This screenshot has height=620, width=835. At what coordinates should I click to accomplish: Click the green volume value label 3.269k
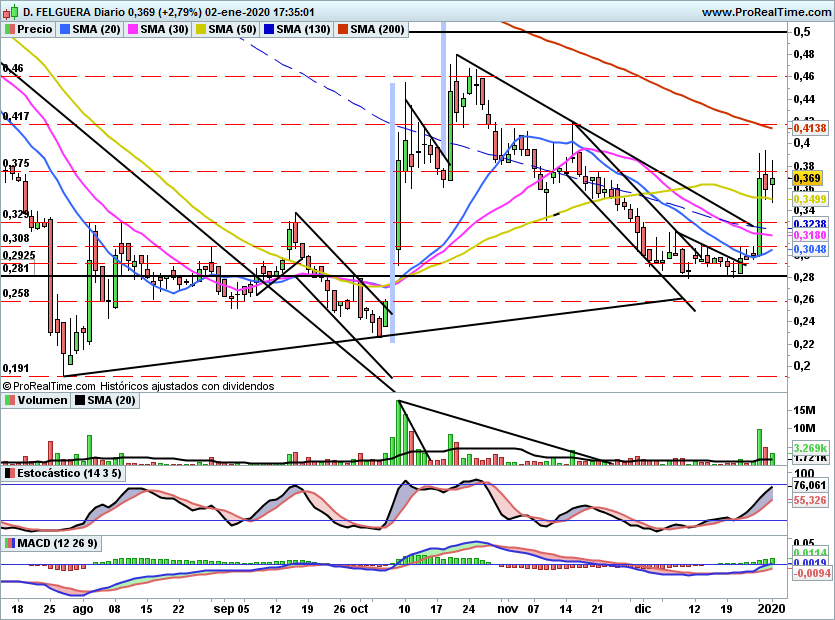pyautogui.click(x=809, y=447)
